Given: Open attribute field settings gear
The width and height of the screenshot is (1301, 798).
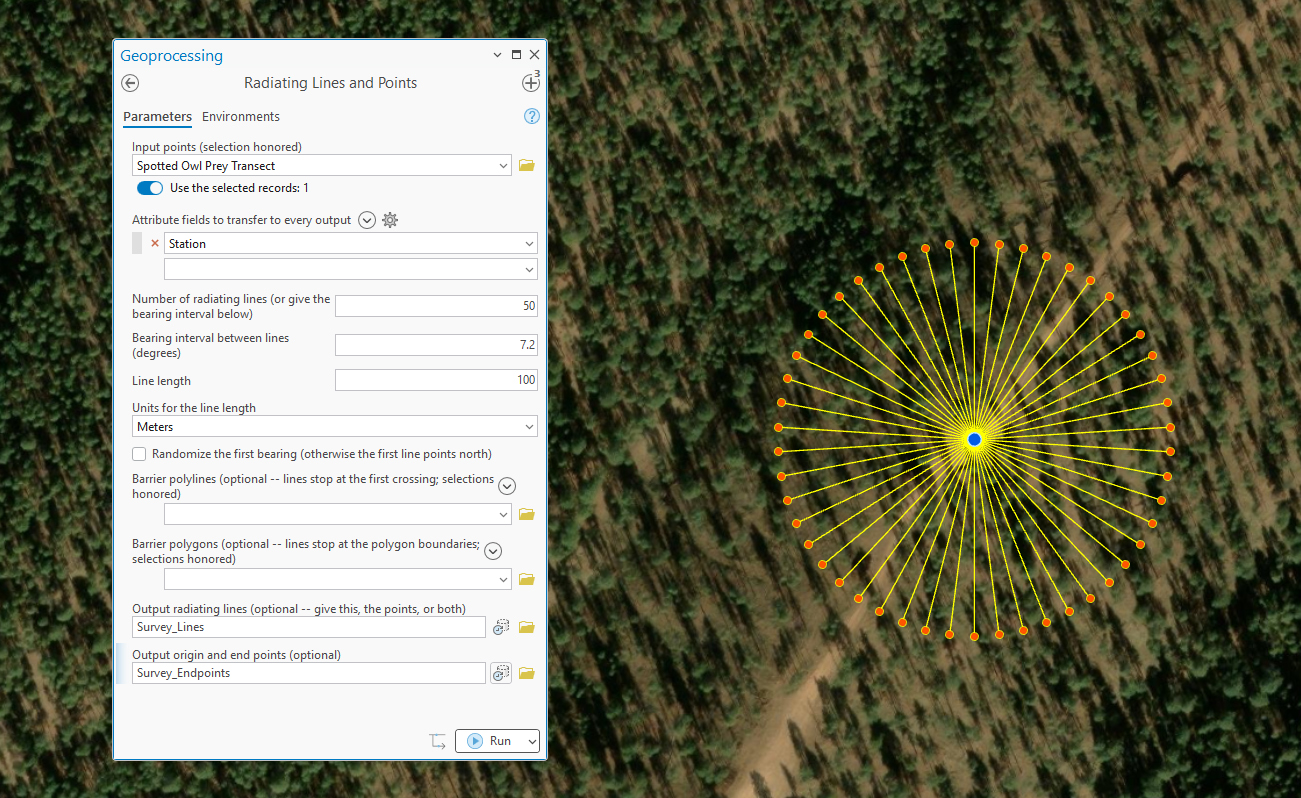Looking at the screenshot, I should [x=390, y=220].
